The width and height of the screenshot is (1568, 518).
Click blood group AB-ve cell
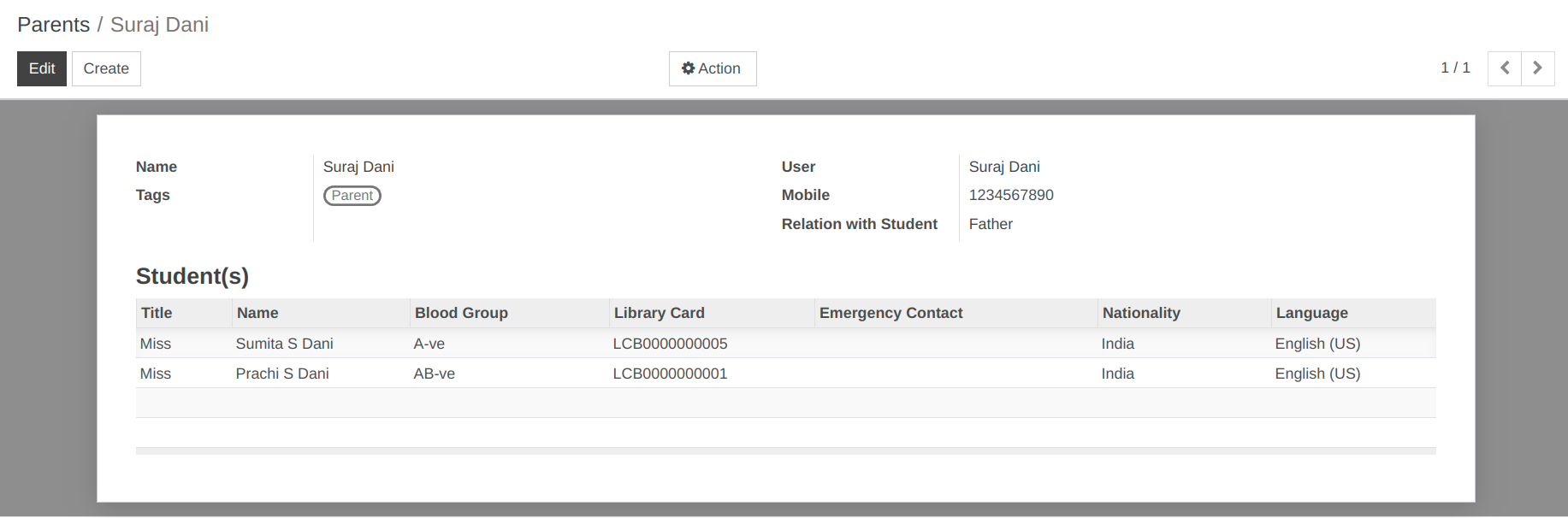point(434,374)
